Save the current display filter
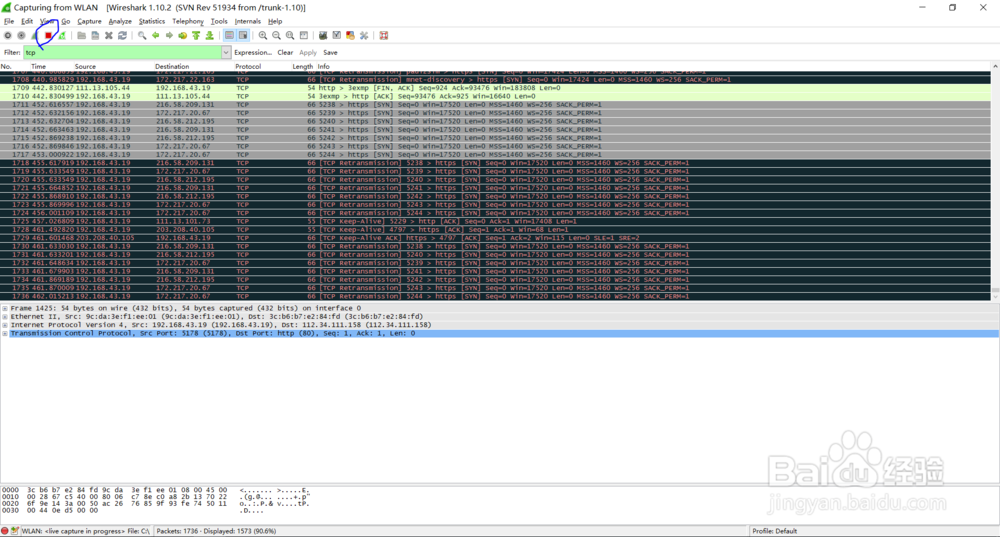 (330, 52)
